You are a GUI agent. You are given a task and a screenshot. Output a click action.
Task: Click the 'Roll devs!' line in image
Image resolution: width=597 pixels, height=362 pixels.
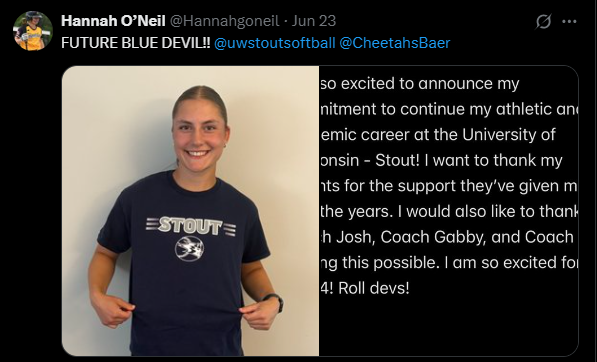coord(365,288)
